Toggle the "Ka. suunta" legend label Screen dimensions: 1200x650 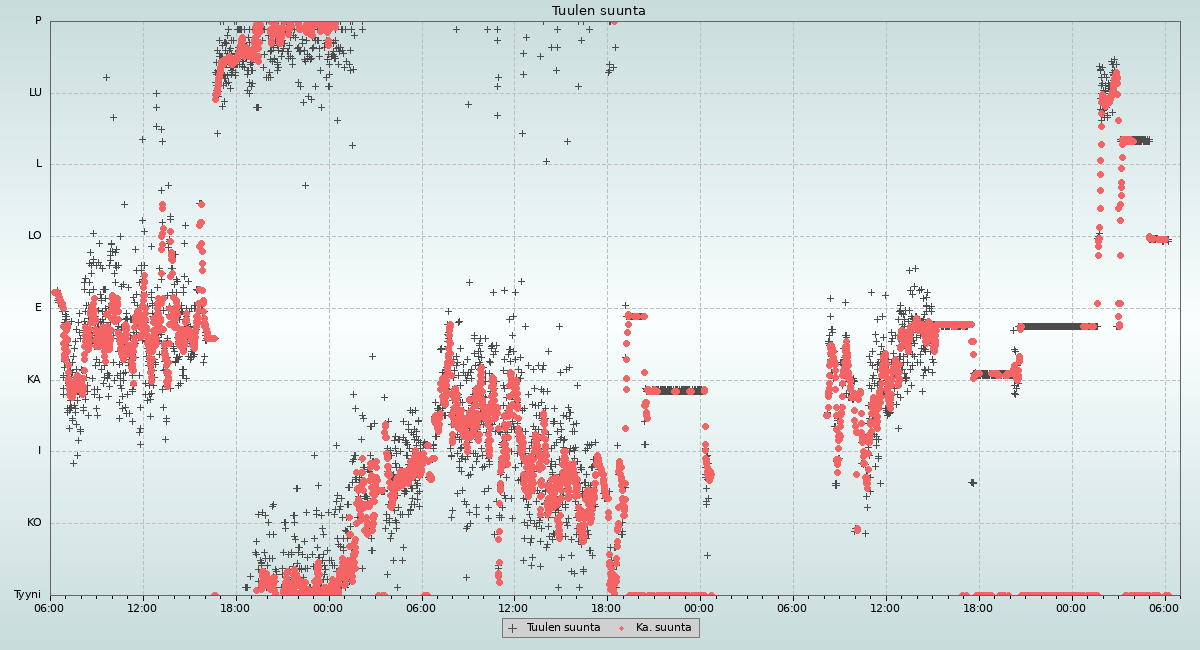coord(663,628)
